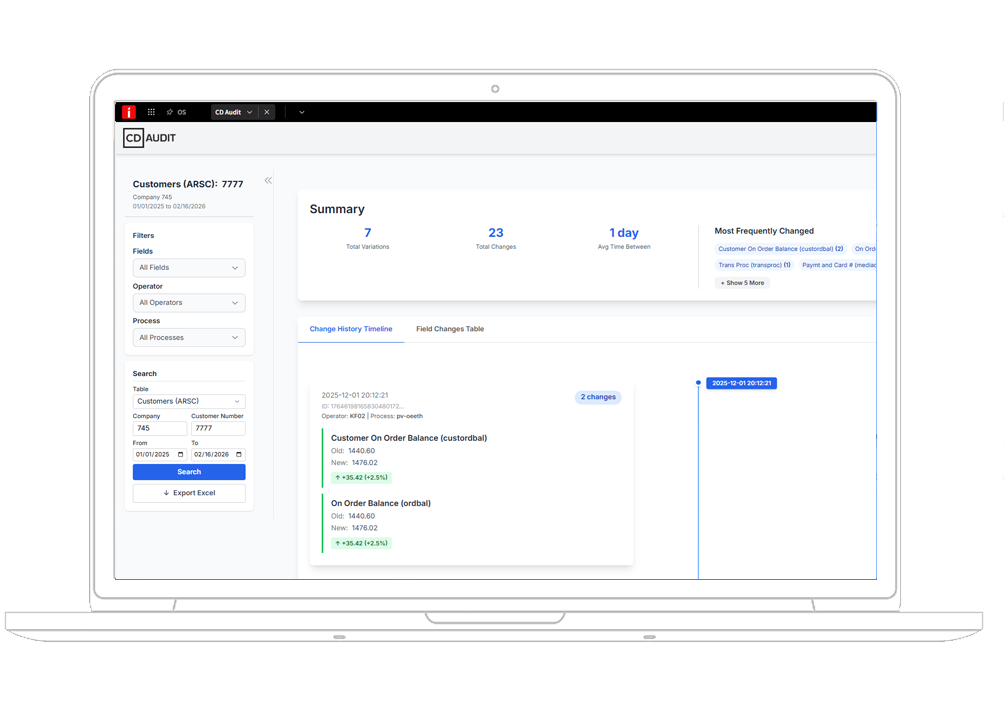Collapse the sidebar with double-chevron icon
The width and height of the screenshot is (1004, 713).
[x=268, y=181]
